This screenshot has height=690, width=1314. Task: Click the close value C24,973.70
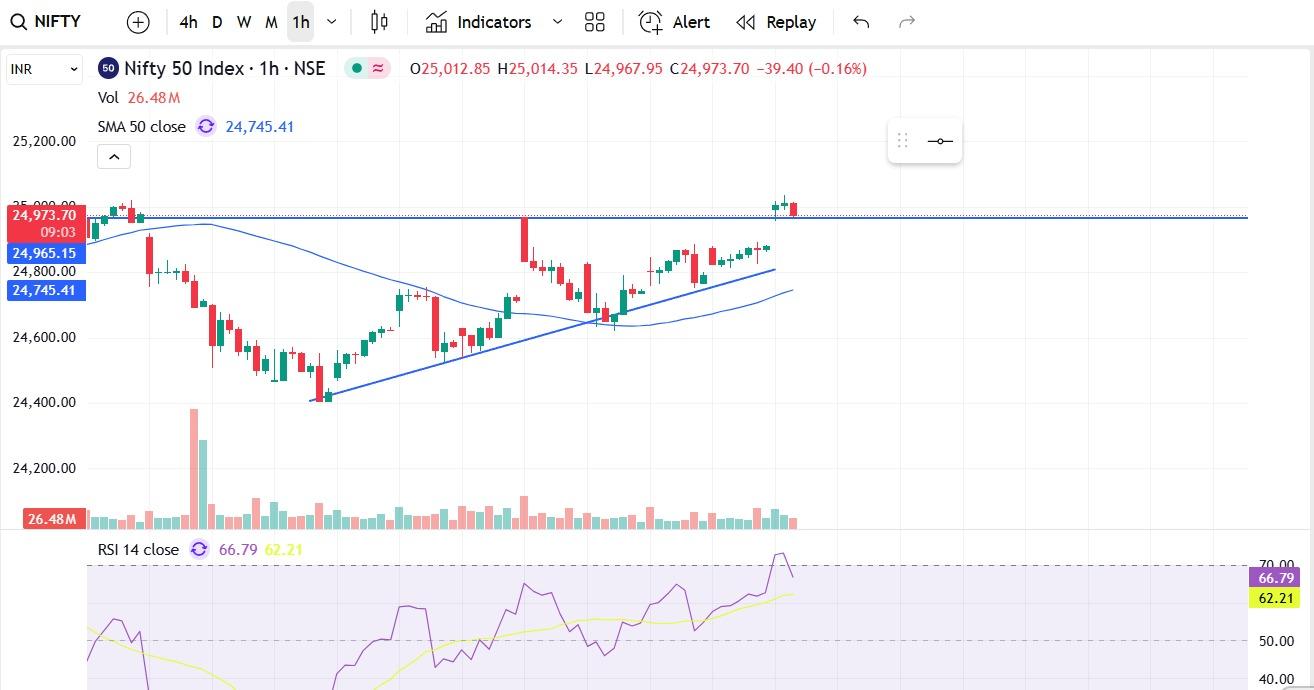(709, 68)
